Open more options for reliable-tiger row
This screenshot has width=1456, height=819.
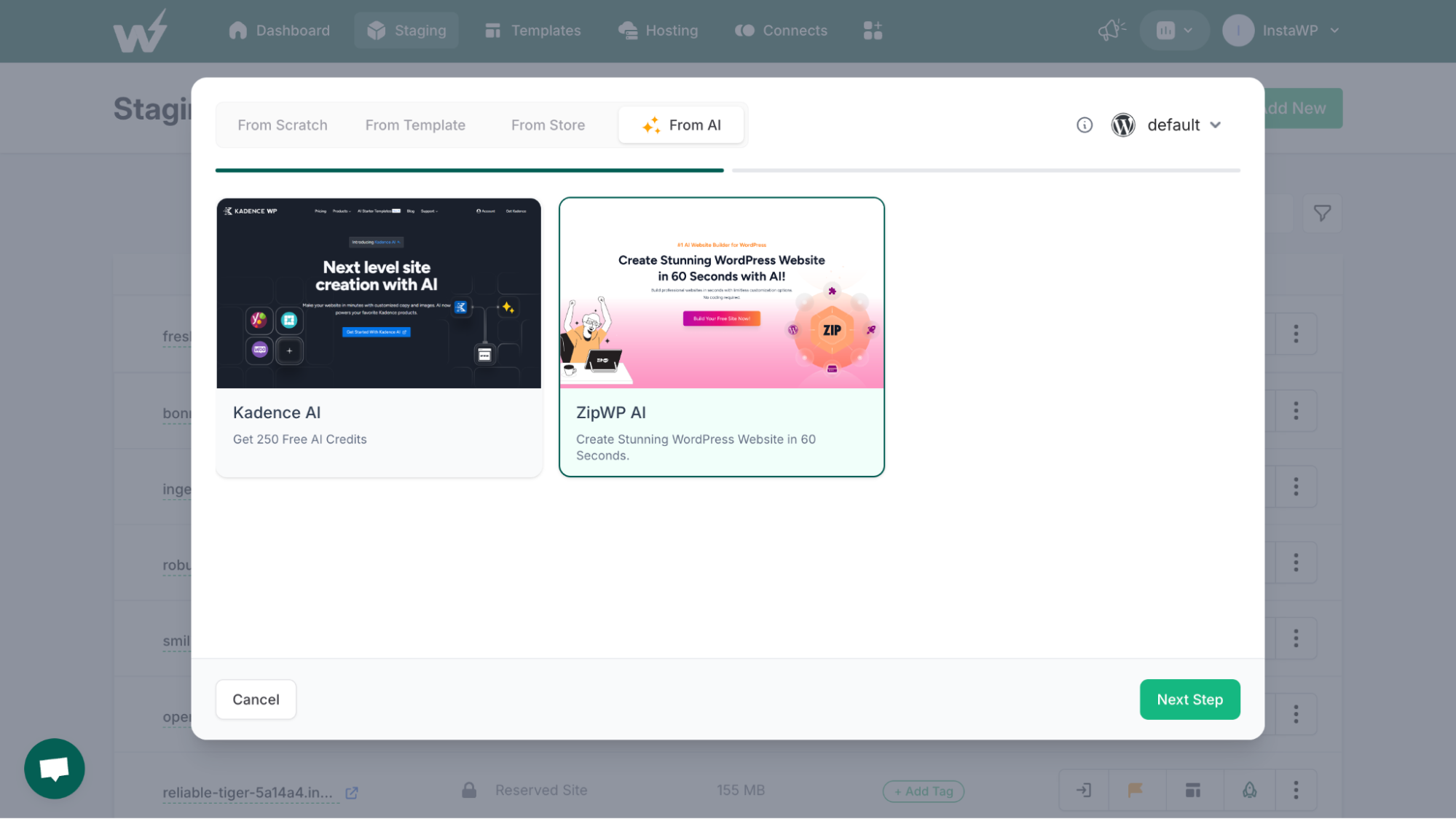coord(1296,790)
